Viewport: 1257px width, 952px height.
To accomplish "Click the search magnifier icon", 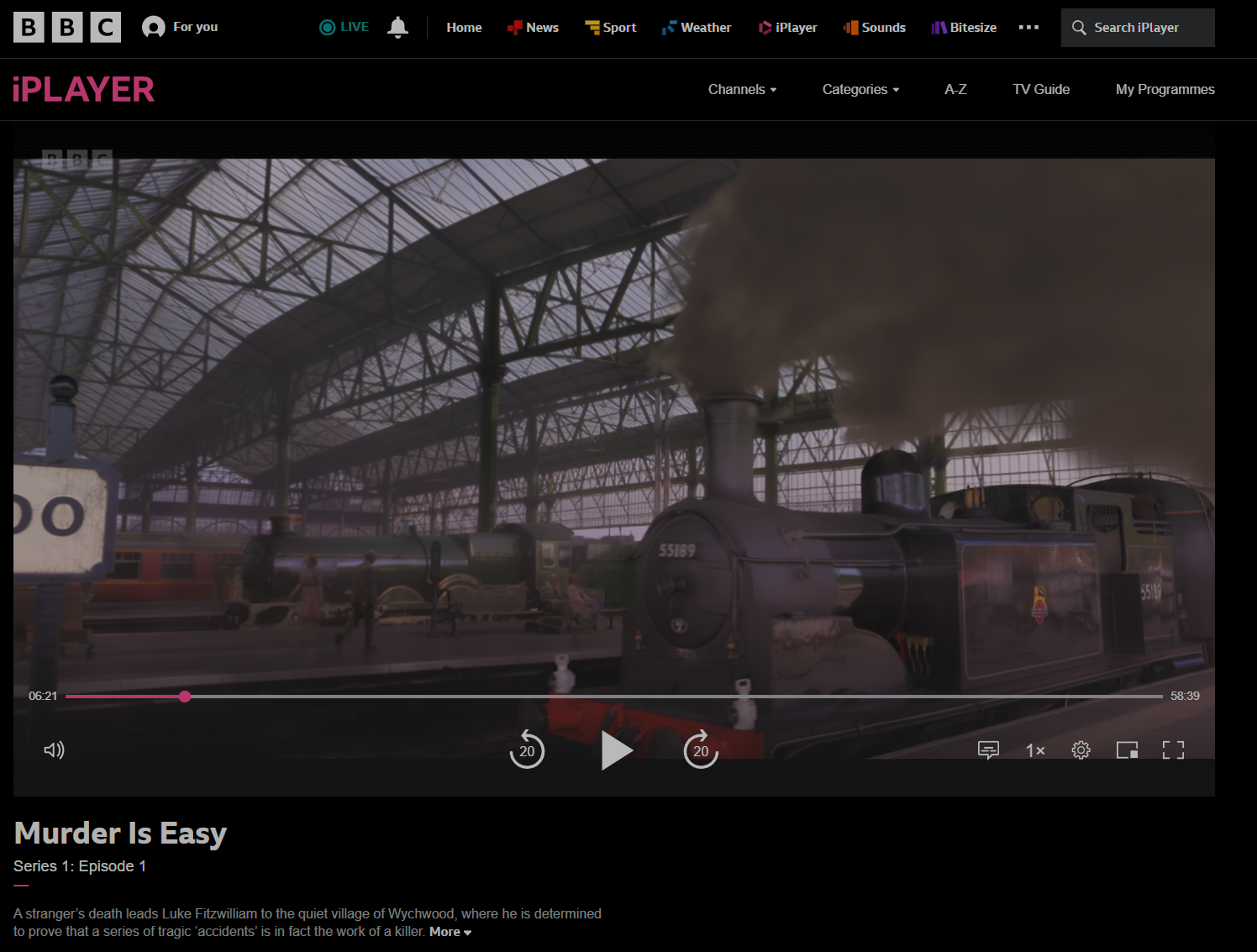I will (x=1079, y=28).
